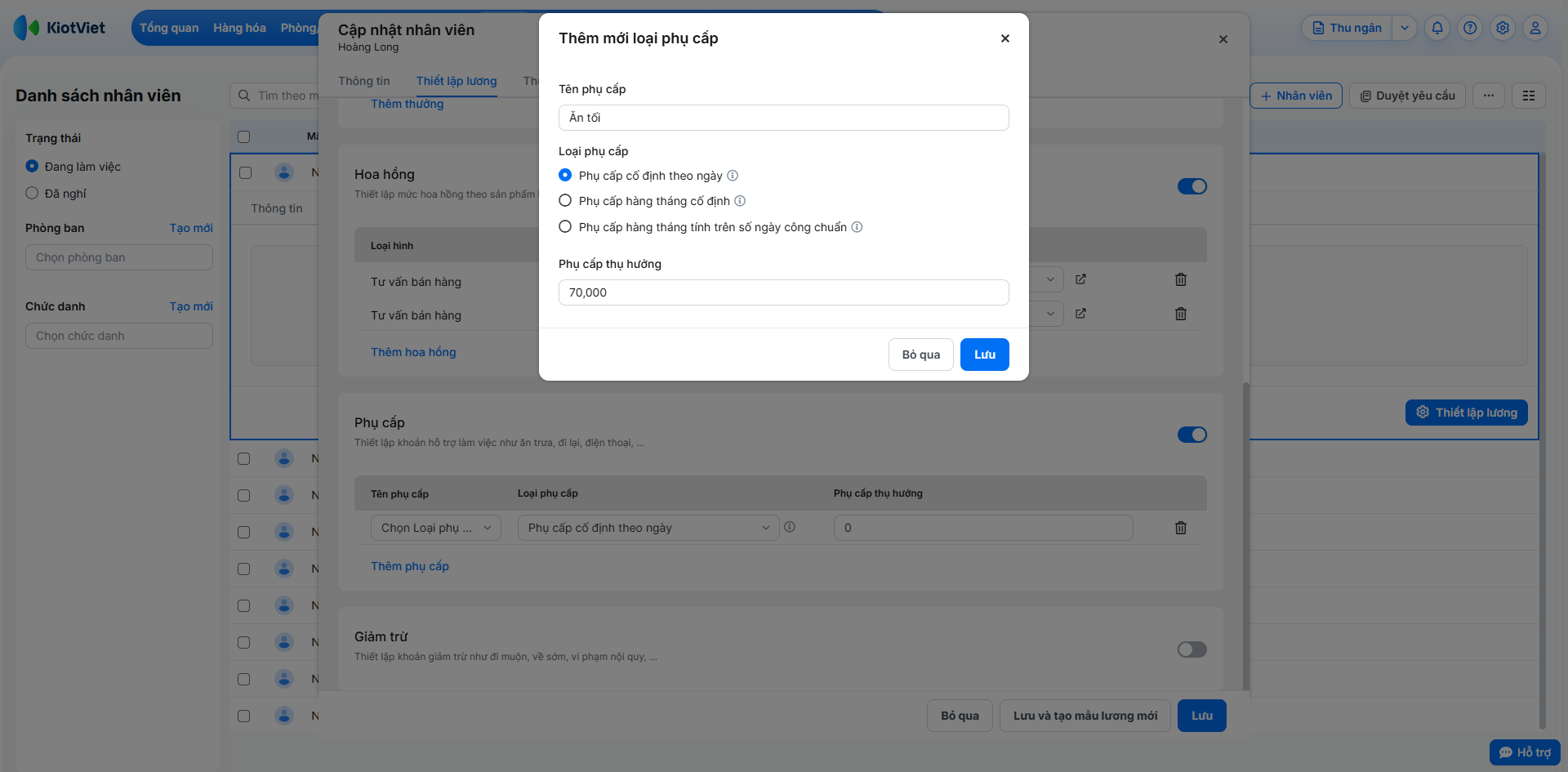1568x772 pixels.
Task: Click the Duyệt yêu cầu button
Action: (x=1408, y=96)
